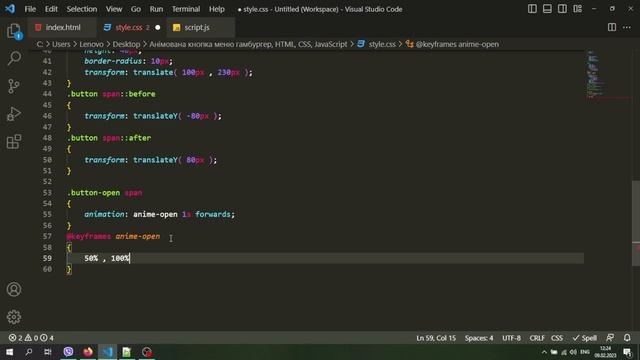Open Notepad++ from the taskbar
Viewport: 640px width, 360px height.
click(127, 352)
